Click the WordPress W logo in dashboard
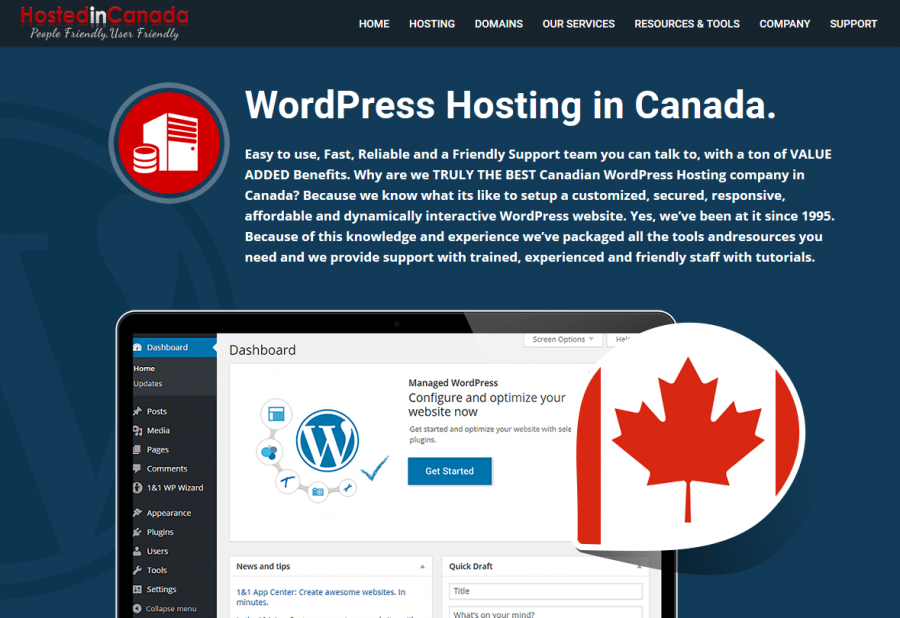900x618 pixels. pyautogui.click(x=327, y=440)
